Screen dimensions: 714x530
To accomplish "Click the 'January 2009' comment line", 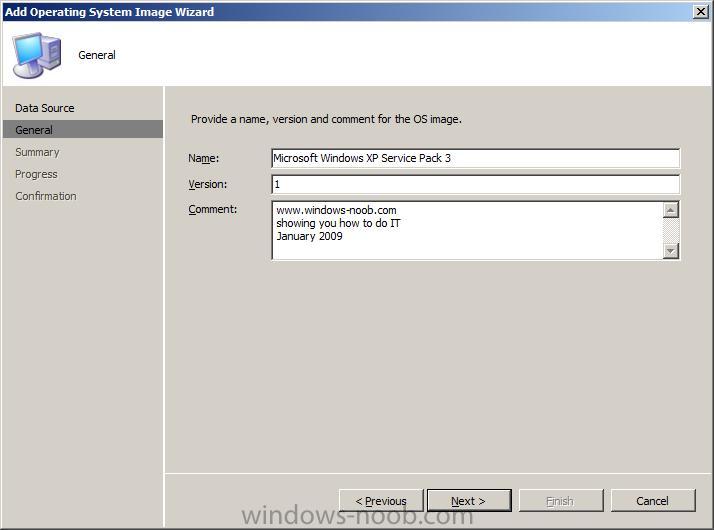I will pos(309,236).
